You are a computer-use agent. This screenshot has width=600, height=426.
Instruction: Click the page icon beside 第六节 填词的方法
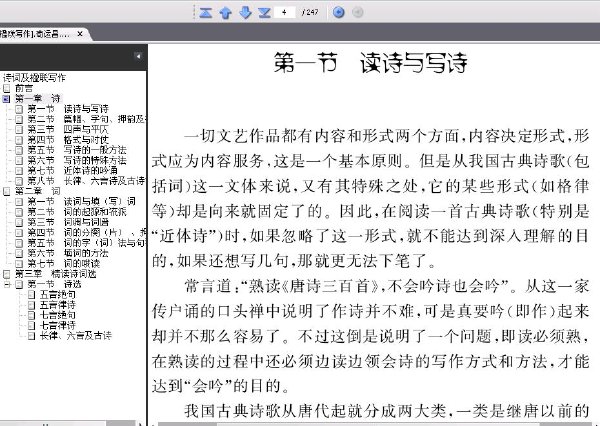(19, 253)
